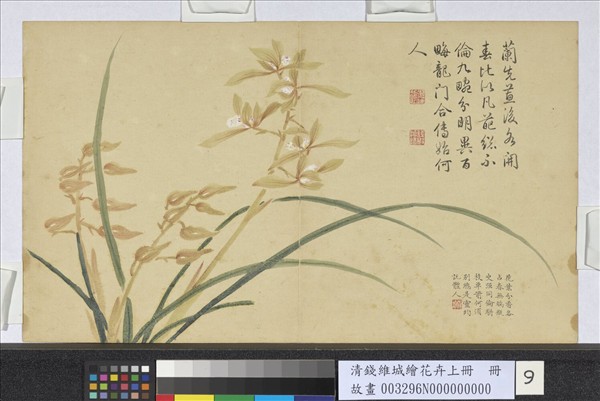Click the long green bar on the color strip
The height and width of the screenshot is (401, 600).
point(234,398)
